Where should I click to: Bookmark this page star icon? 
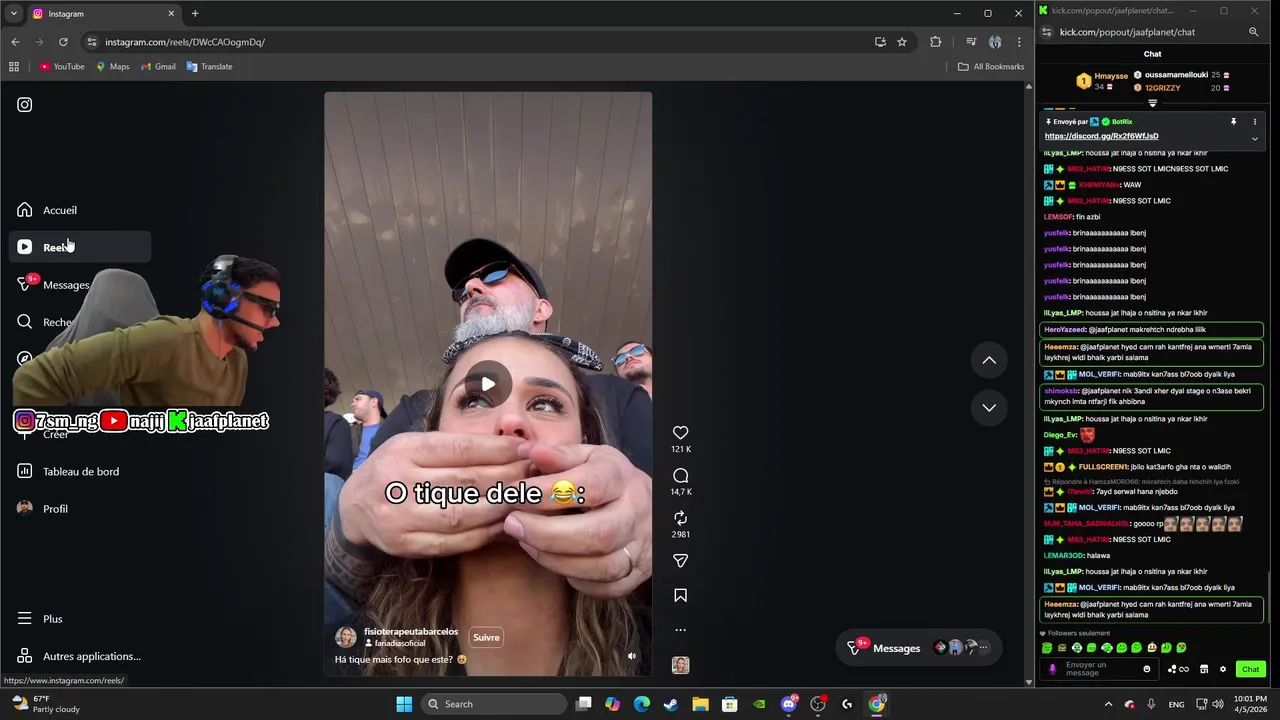[x=902, y=42]
